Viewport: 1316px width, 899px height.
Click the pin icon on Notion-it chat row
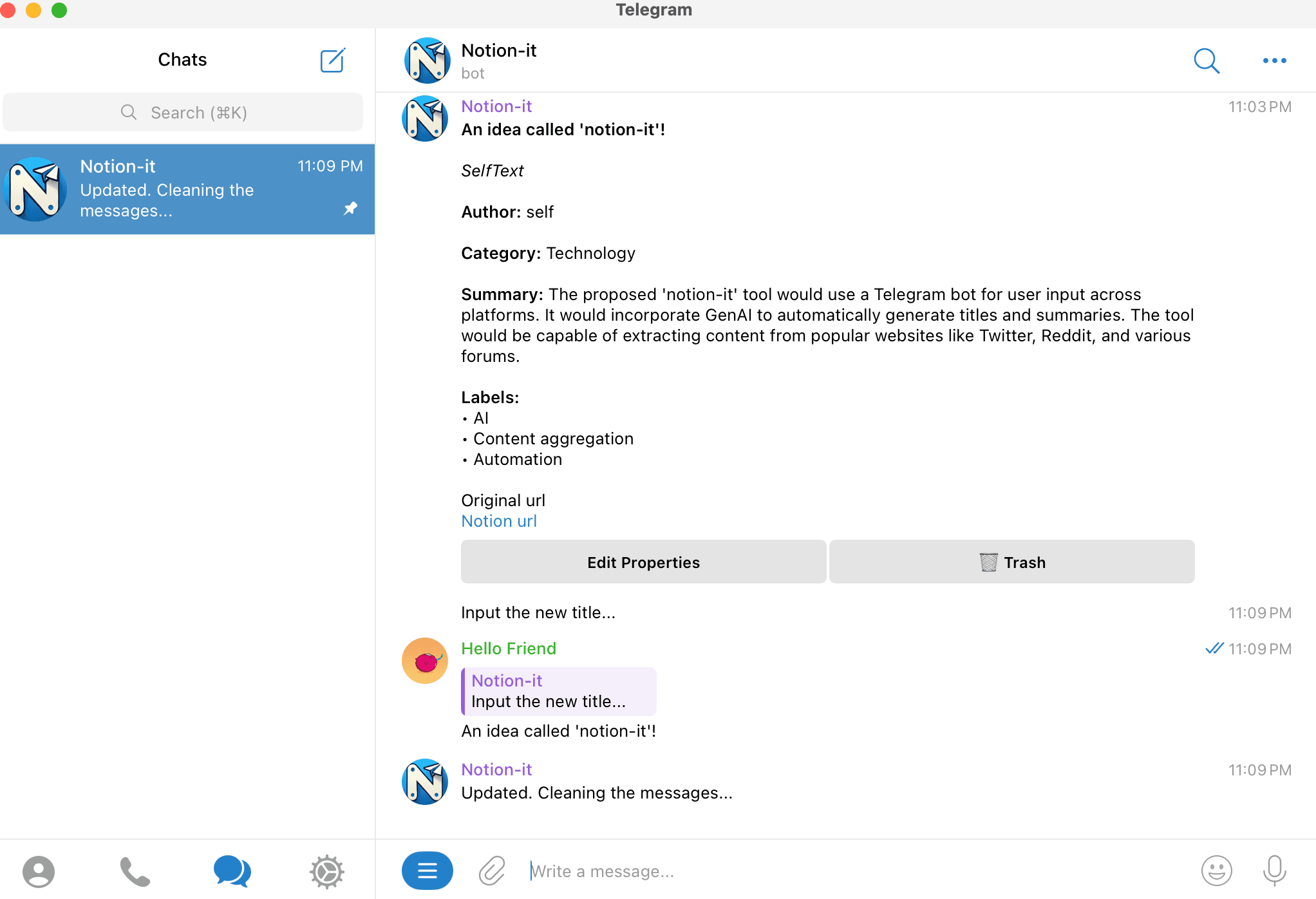coord(350,208)
